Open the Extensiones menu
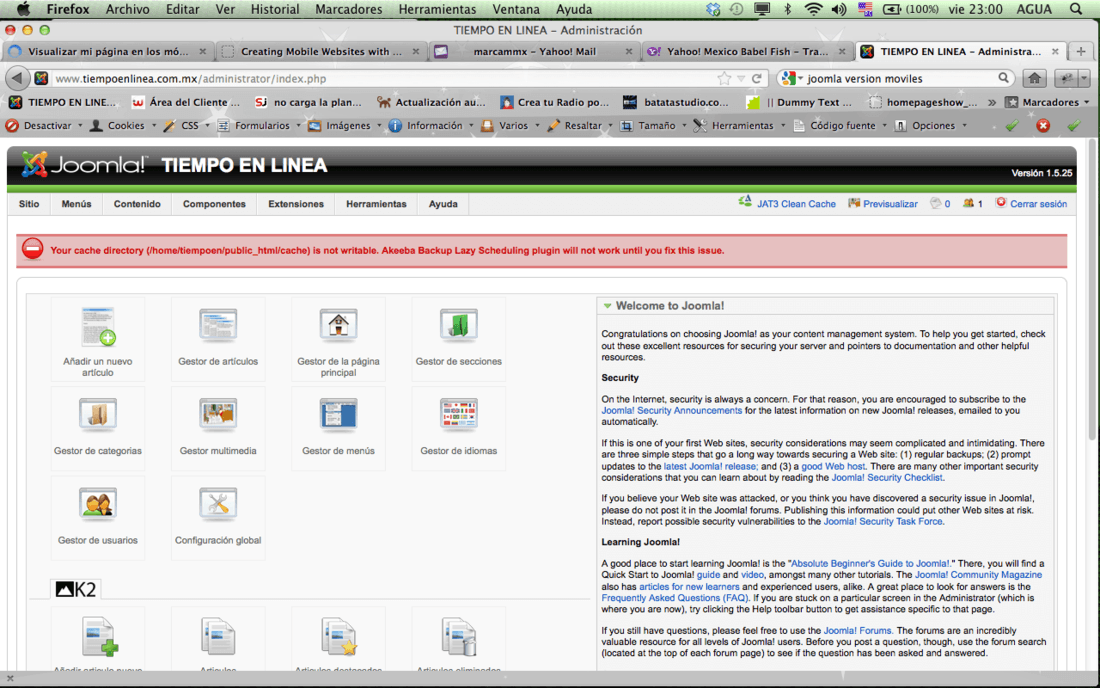Viewport: 1100px width, 688px height. tap(296, 204)
